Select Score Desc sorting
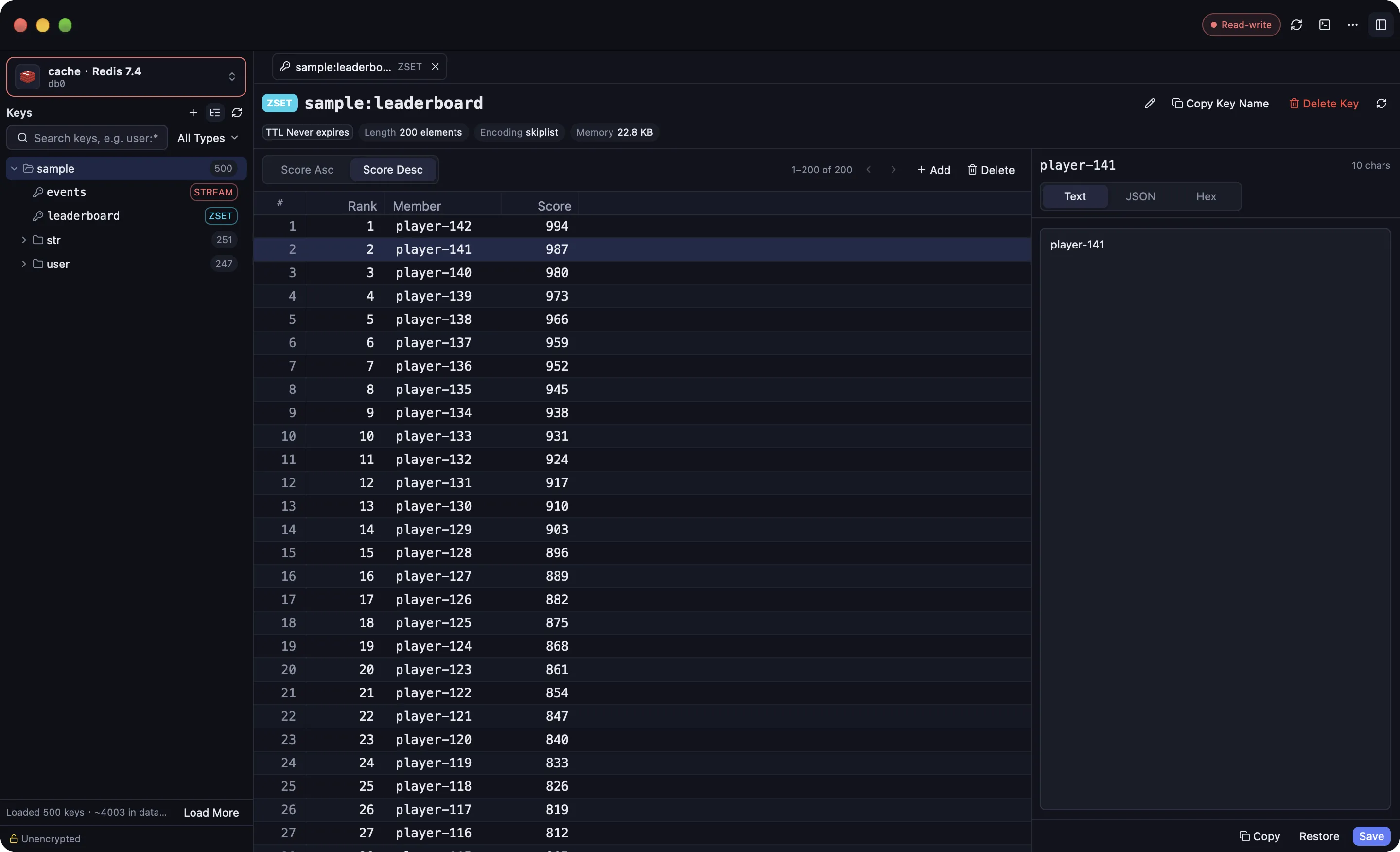Viewport: 1400px width, 852px height. click(393, 170)
